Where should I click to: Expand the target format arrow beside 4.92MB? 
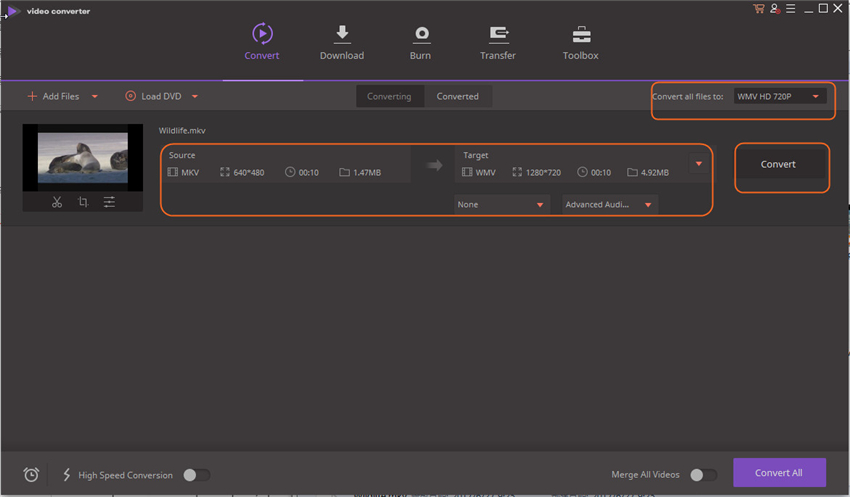(699, 164)
